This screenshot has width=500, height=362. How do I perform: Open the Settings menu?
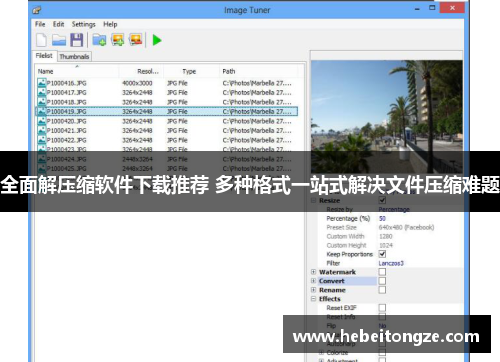(x=84, y=24)
